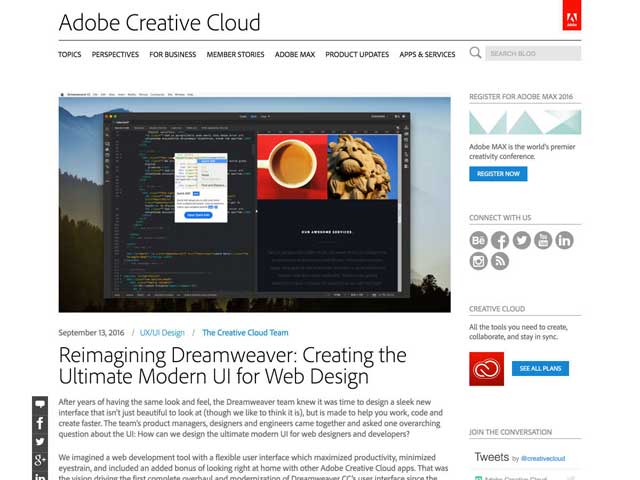Click the Instagram icon in the sidebar
This screenshot has width=640, height=480.
pos(479,261)
